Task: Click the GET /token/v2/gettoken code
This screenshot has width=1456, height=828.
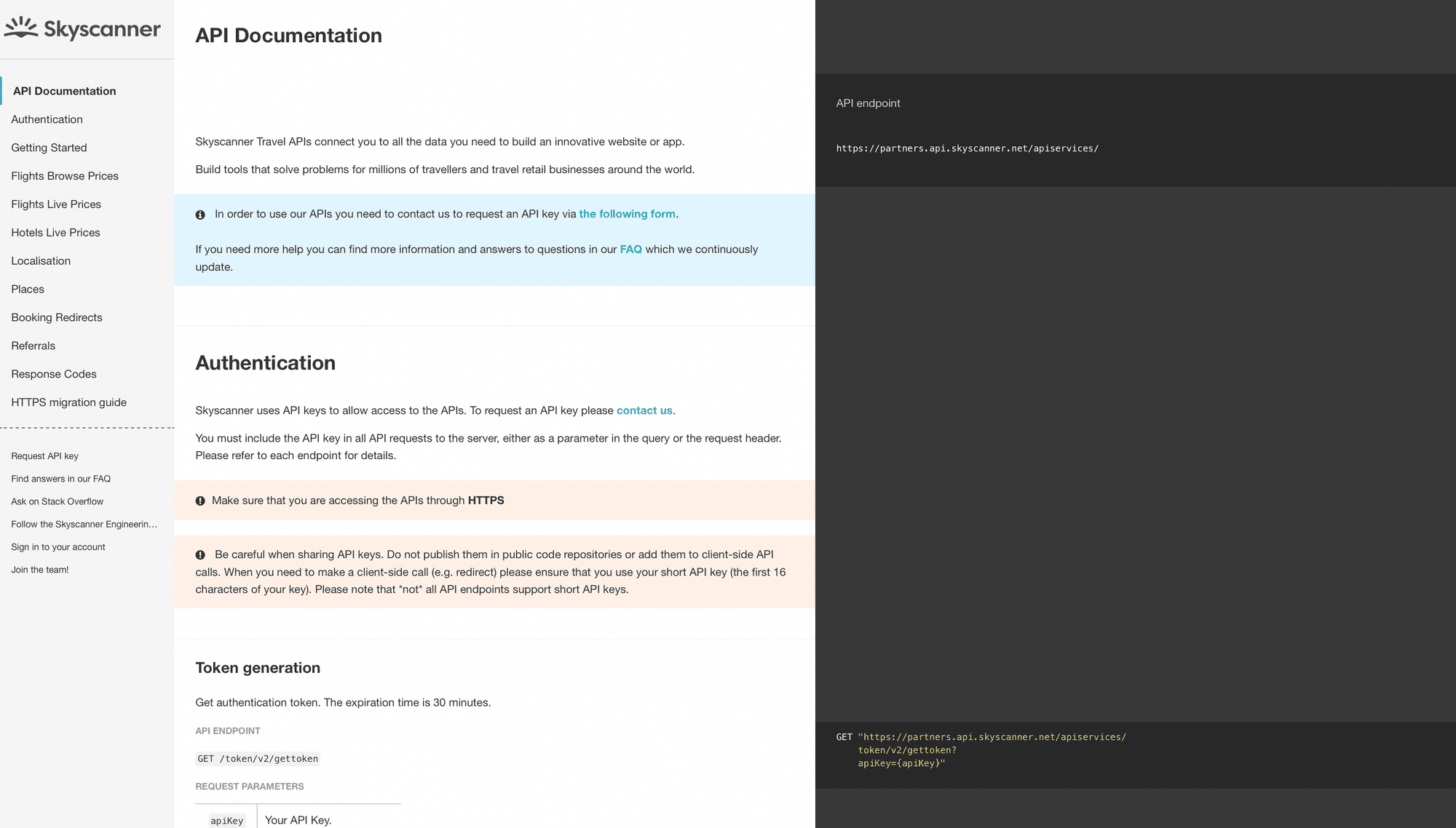Action: coord(258,759)
